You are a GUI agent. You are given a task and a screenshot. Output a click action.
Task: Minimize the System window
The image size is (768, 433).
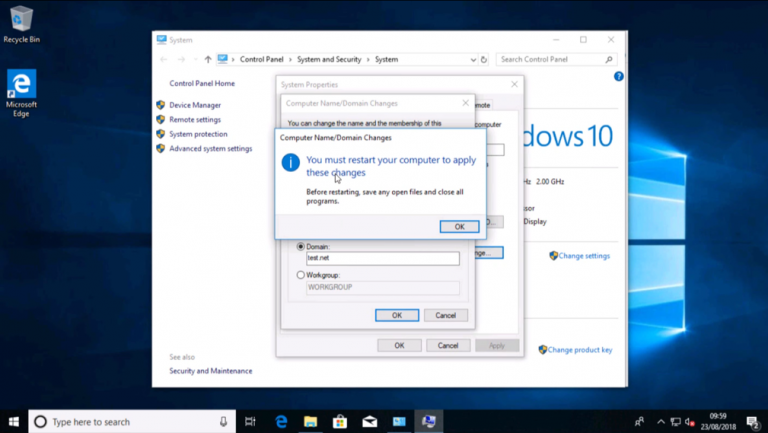pos(556,40)
